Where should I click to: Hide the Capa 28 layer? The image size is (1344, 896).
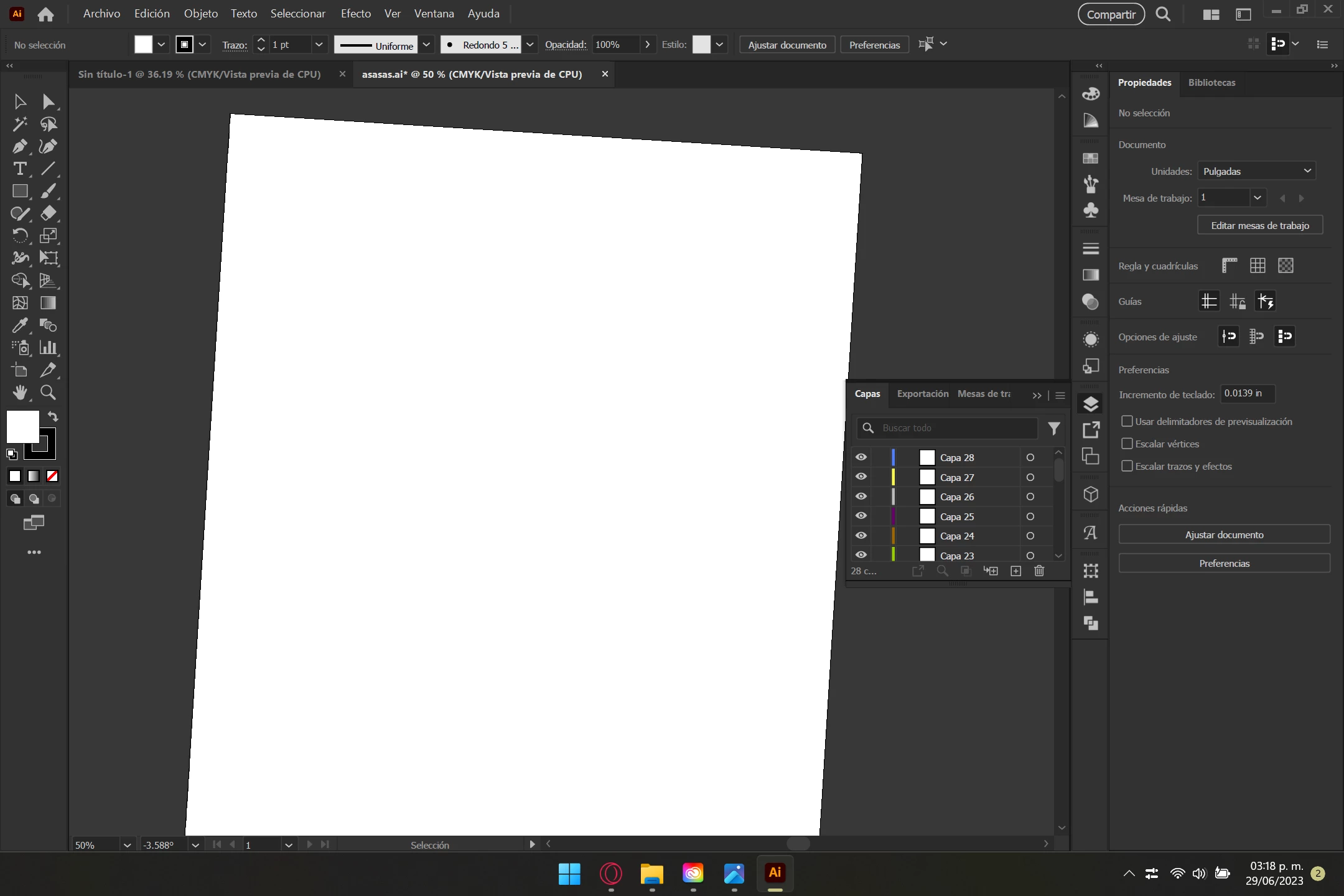[861, 457]
